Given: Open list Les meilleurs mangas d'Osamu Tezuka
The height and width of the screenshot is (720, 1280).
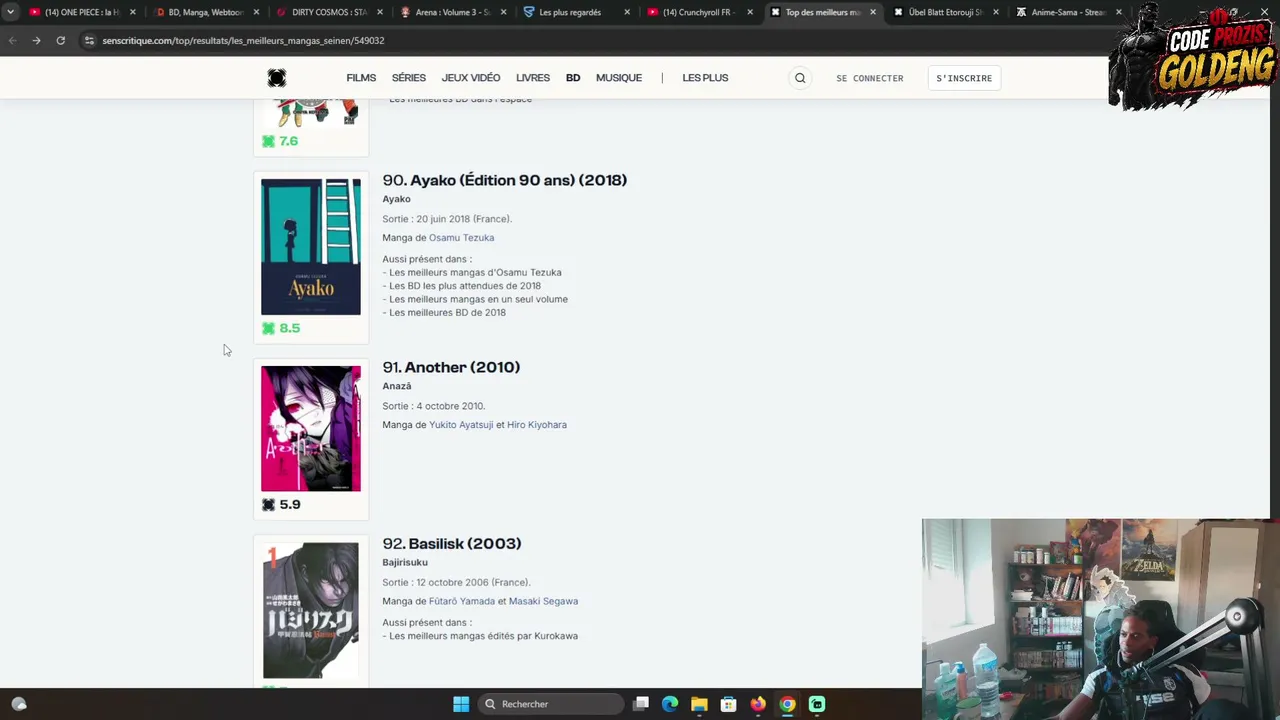Looking at the screenshot, I should click(475, 272).
